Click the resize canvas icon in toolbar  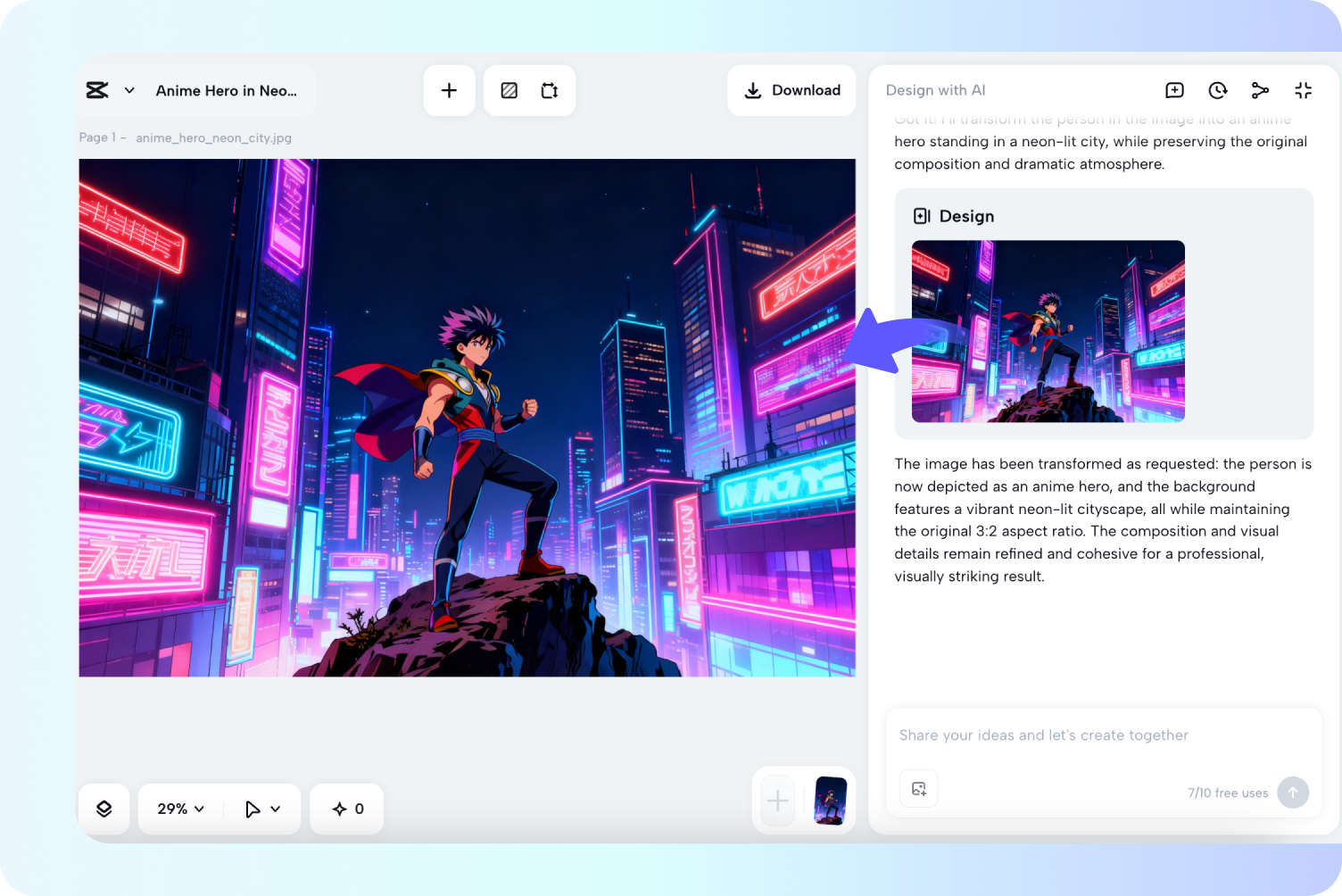click(550, 90)
